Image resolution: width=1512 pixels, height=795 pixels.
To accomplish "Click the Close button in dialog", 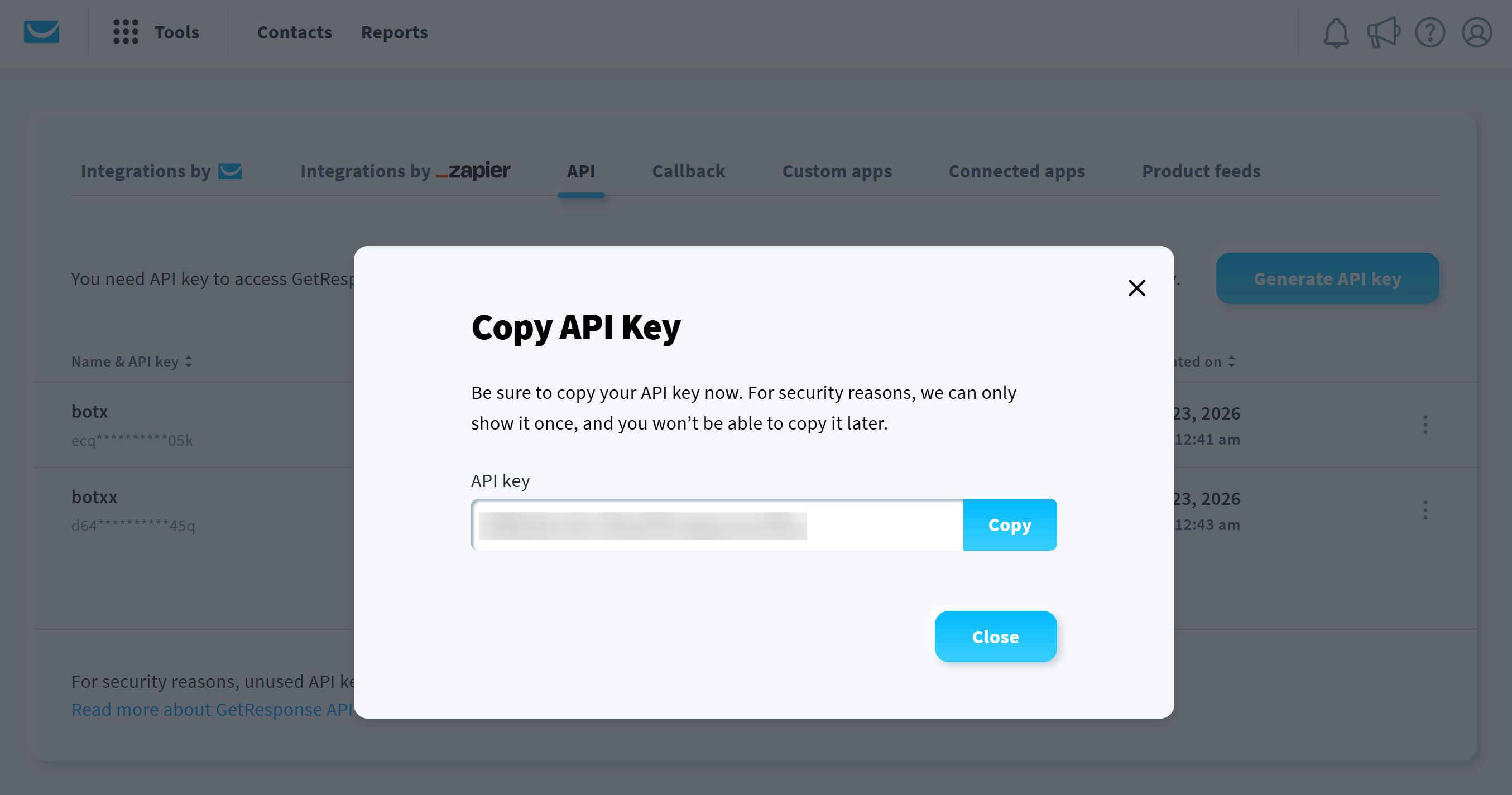I will [x=996, y=637].
